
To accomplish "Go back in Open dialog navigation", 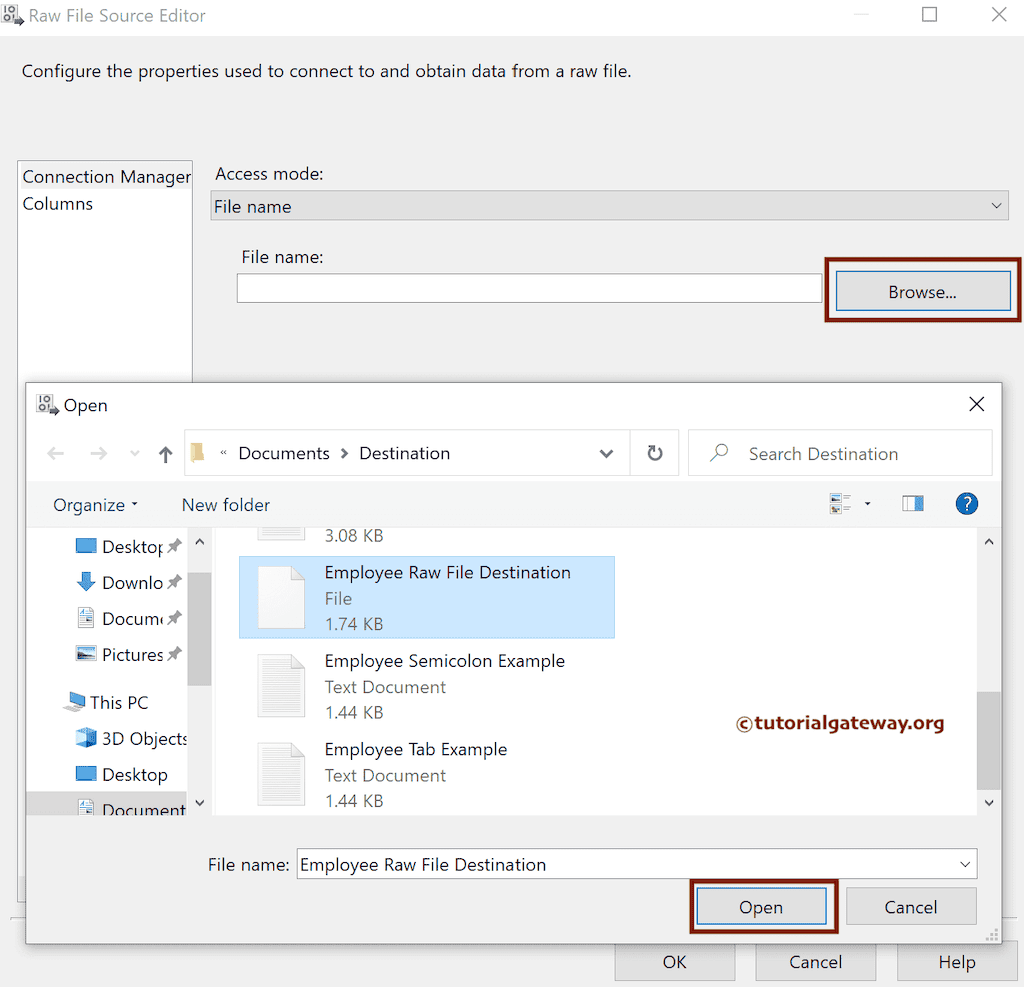I will pos(56,453).
